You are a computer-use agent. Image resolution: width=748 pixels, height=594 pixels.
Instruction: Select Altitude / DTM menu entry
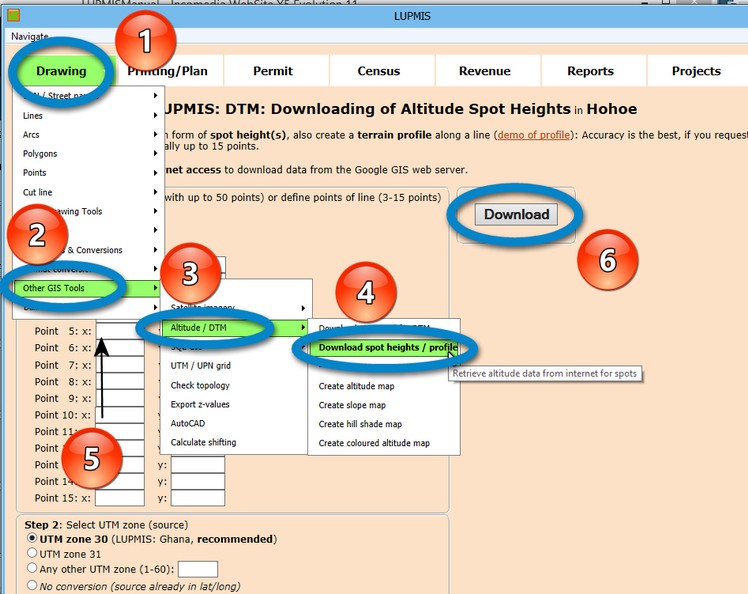(x=236, y=328)
